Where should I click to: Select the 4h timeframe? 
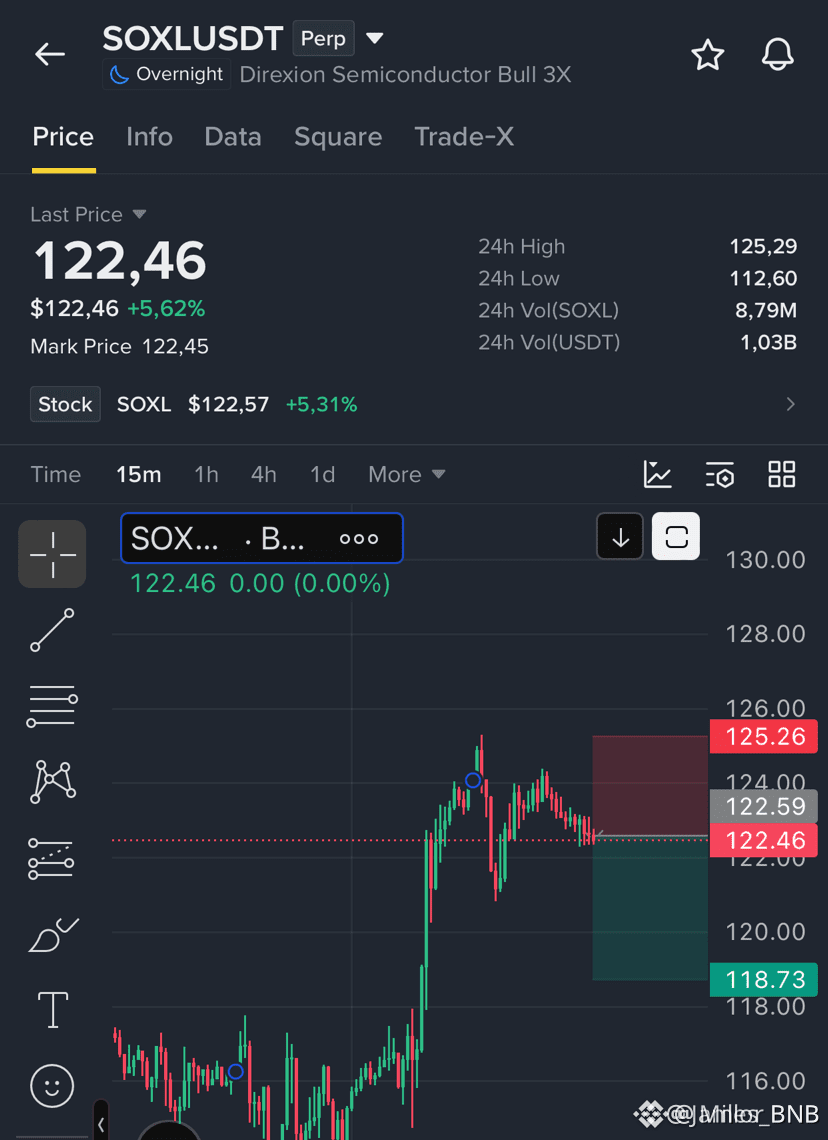264,475
